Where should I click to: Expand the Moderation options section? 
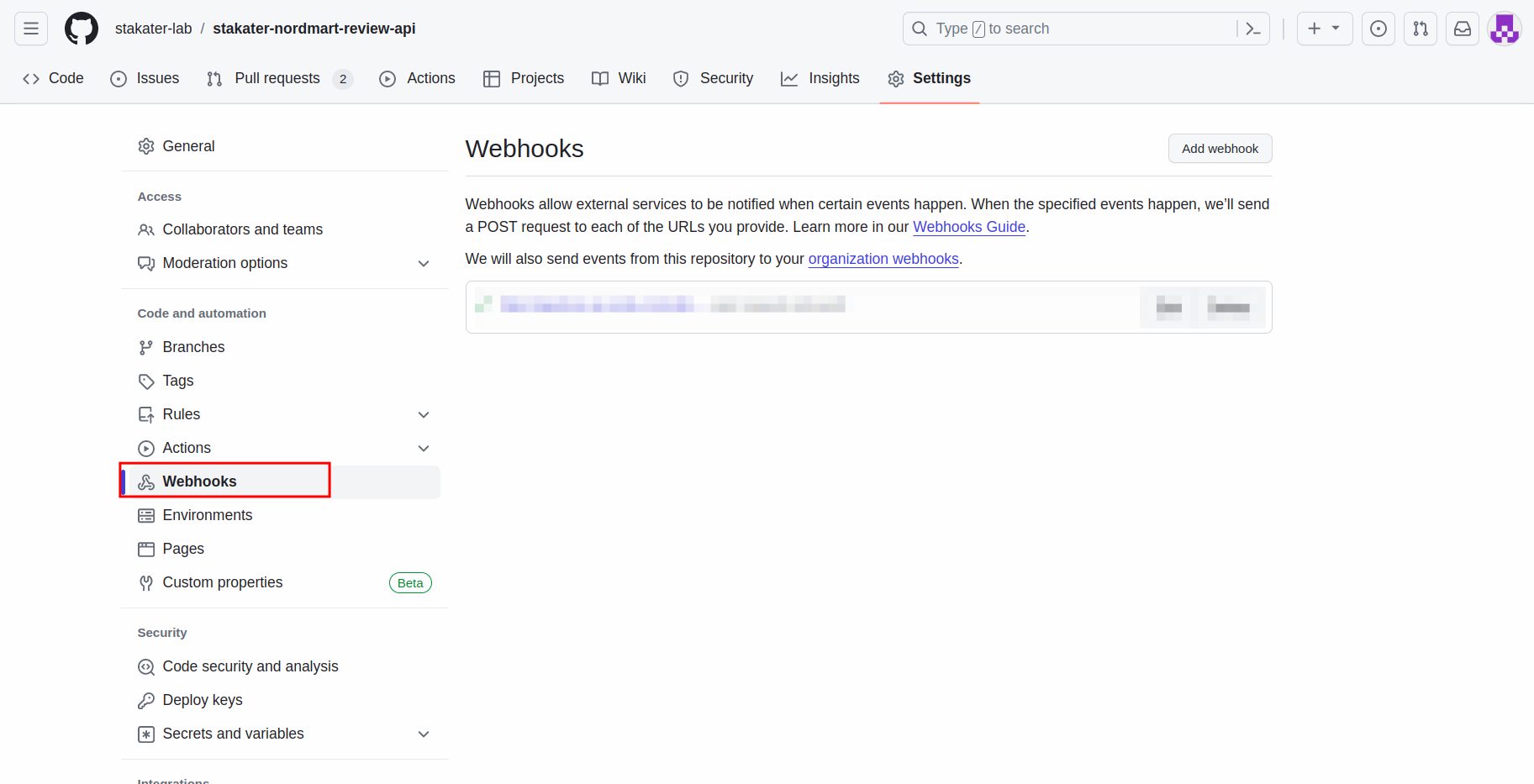point(424,263)
